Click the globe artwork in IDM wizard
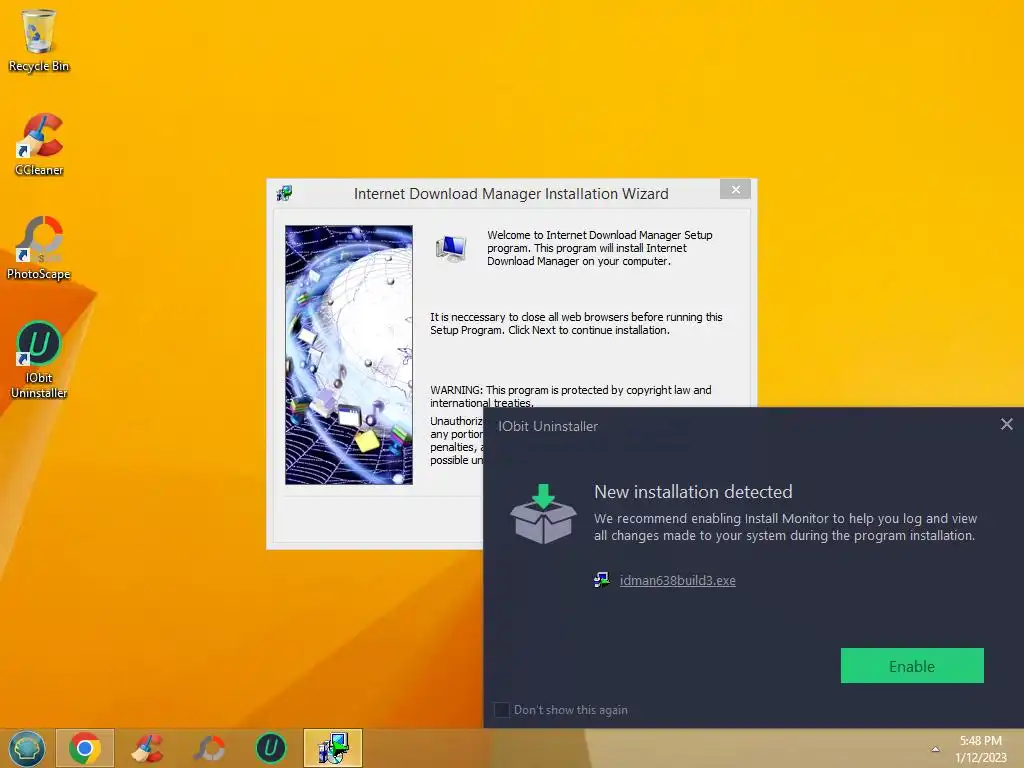1024x768 pixels. pos(349,355)
